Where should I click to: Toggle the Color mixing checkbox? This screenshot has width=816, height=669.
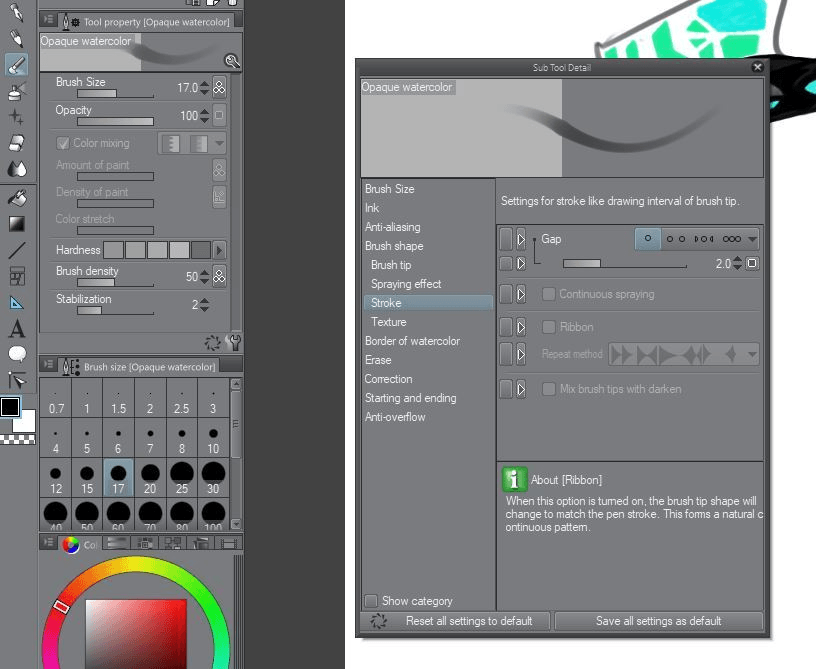pyautogui.click(x=63, y=143)
